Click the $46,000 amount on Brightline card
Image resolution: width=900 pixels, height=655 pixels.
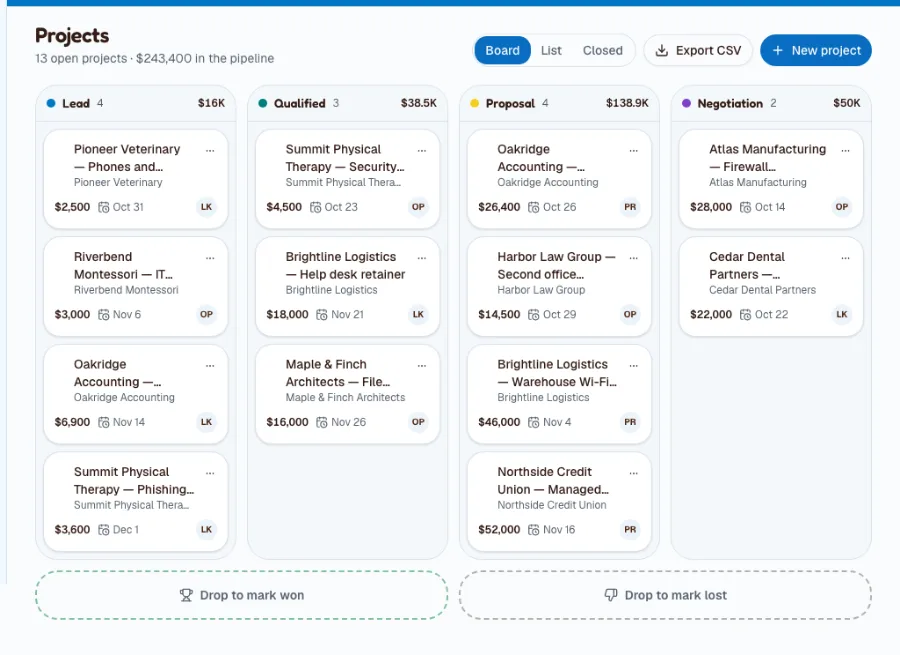point(499,422)
